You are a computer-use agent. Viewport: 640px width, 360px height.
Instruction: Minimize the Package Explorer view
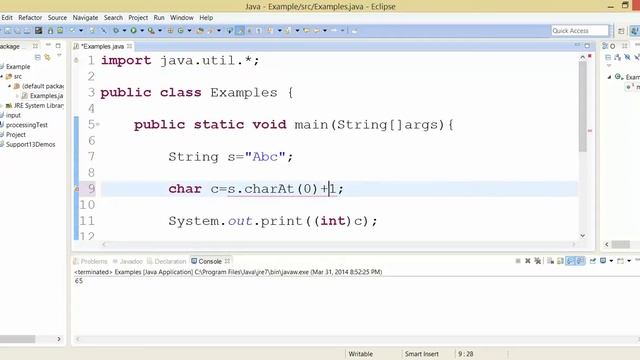tap(48, 45)
